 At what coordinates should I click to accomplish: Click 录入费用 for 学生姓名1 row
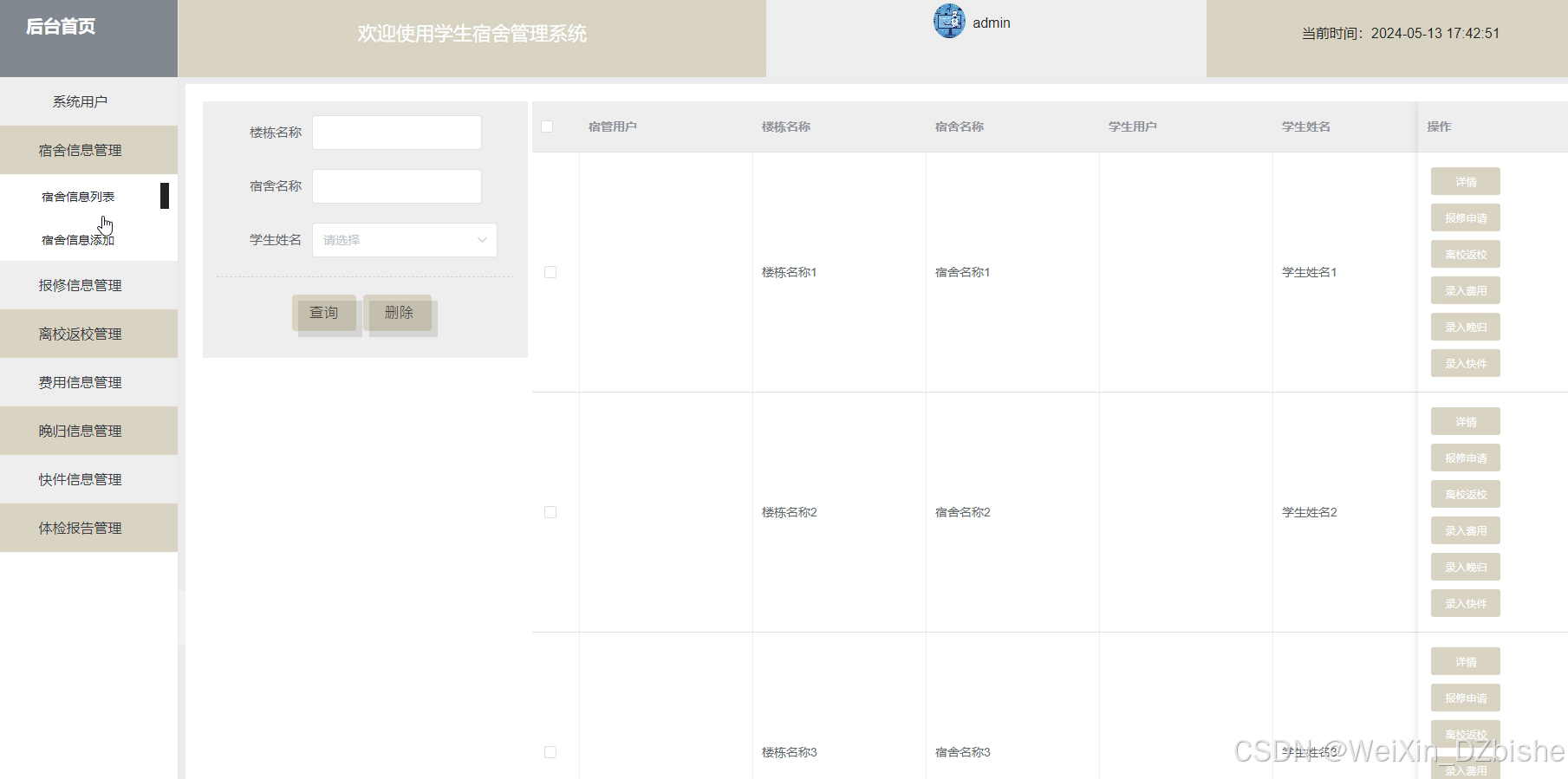coord(1466,291)
